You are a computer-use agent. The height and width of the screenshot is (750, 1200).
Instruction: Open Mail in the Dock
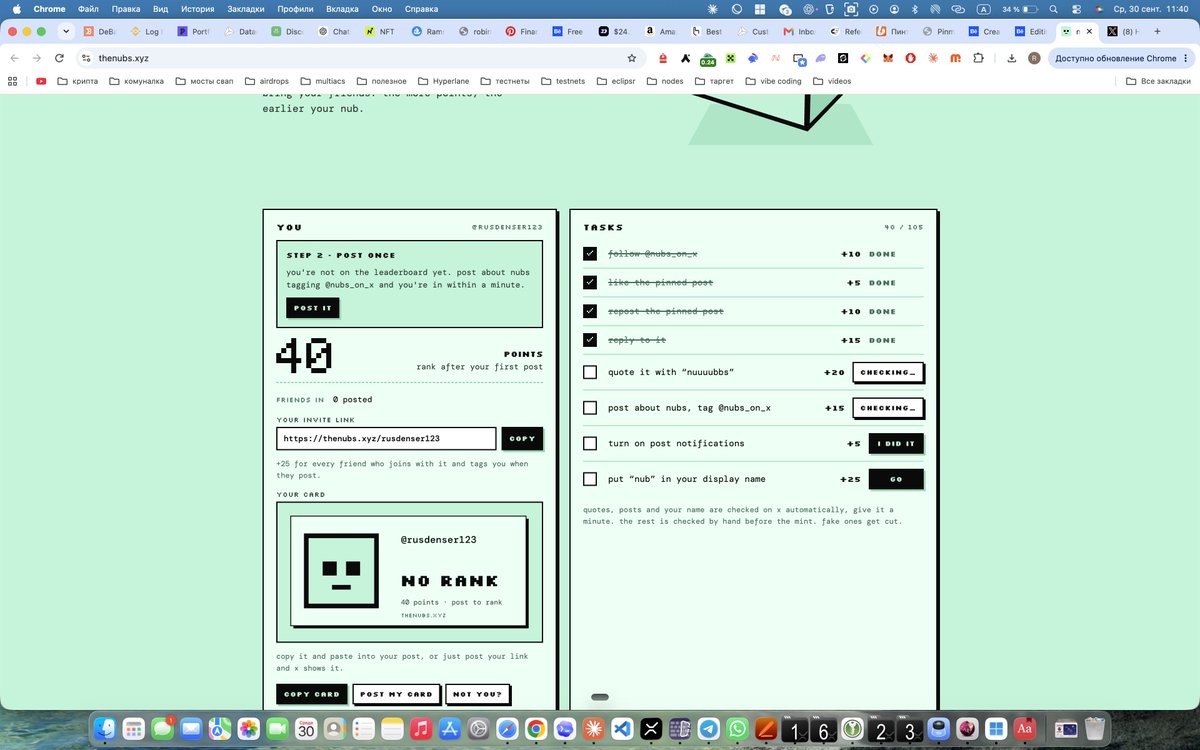click(x=192, y=730)
